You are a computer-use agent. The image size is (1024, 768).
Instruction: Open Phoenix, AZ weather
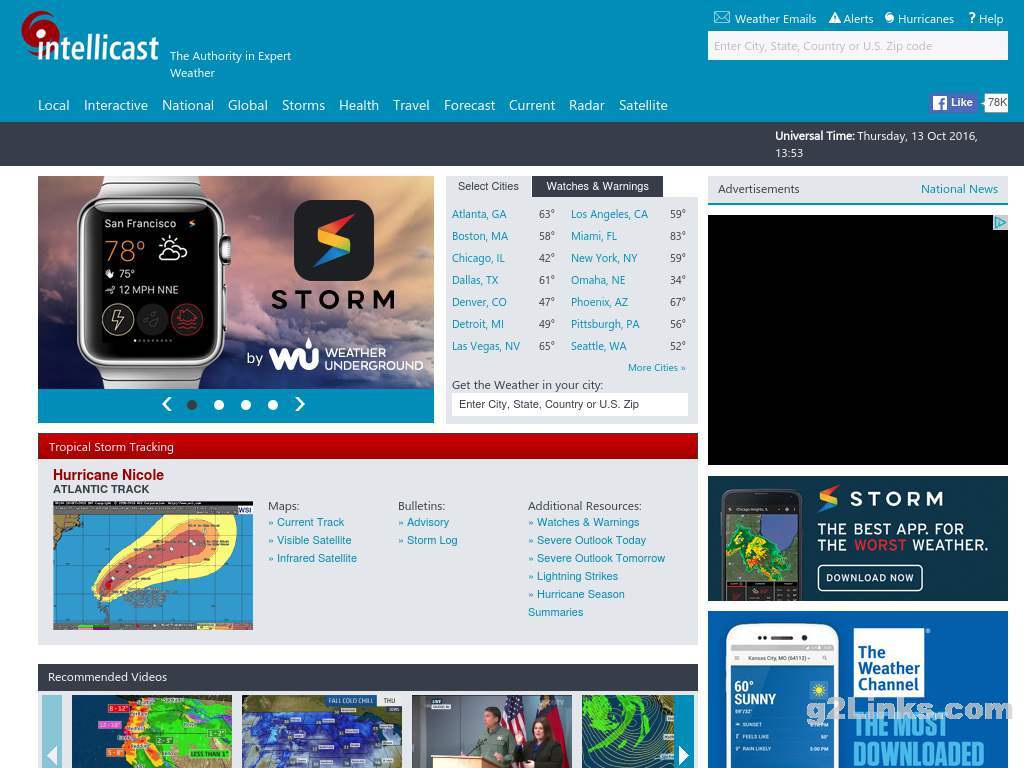point(599,302)
